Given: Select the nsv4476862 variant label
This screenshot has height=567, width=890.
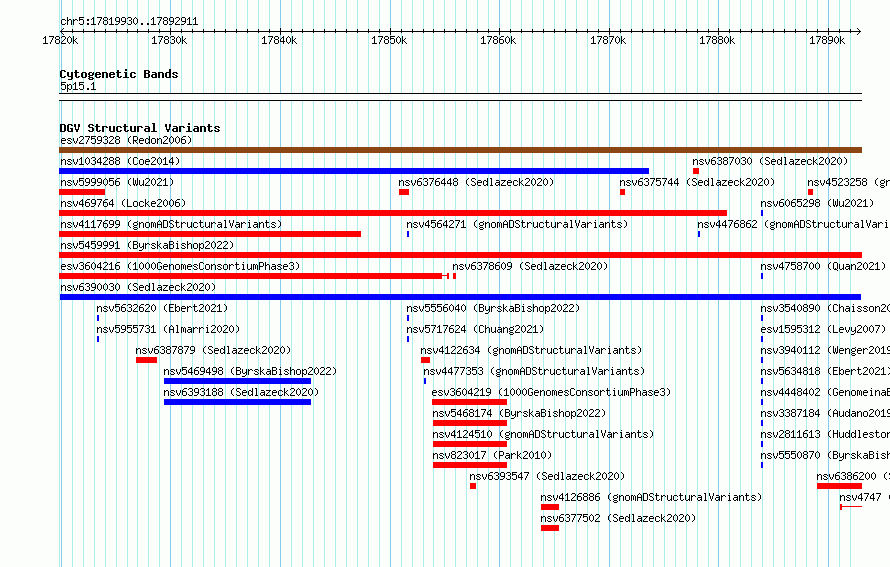Looking at the screenshot, I should tap(794, 224).
